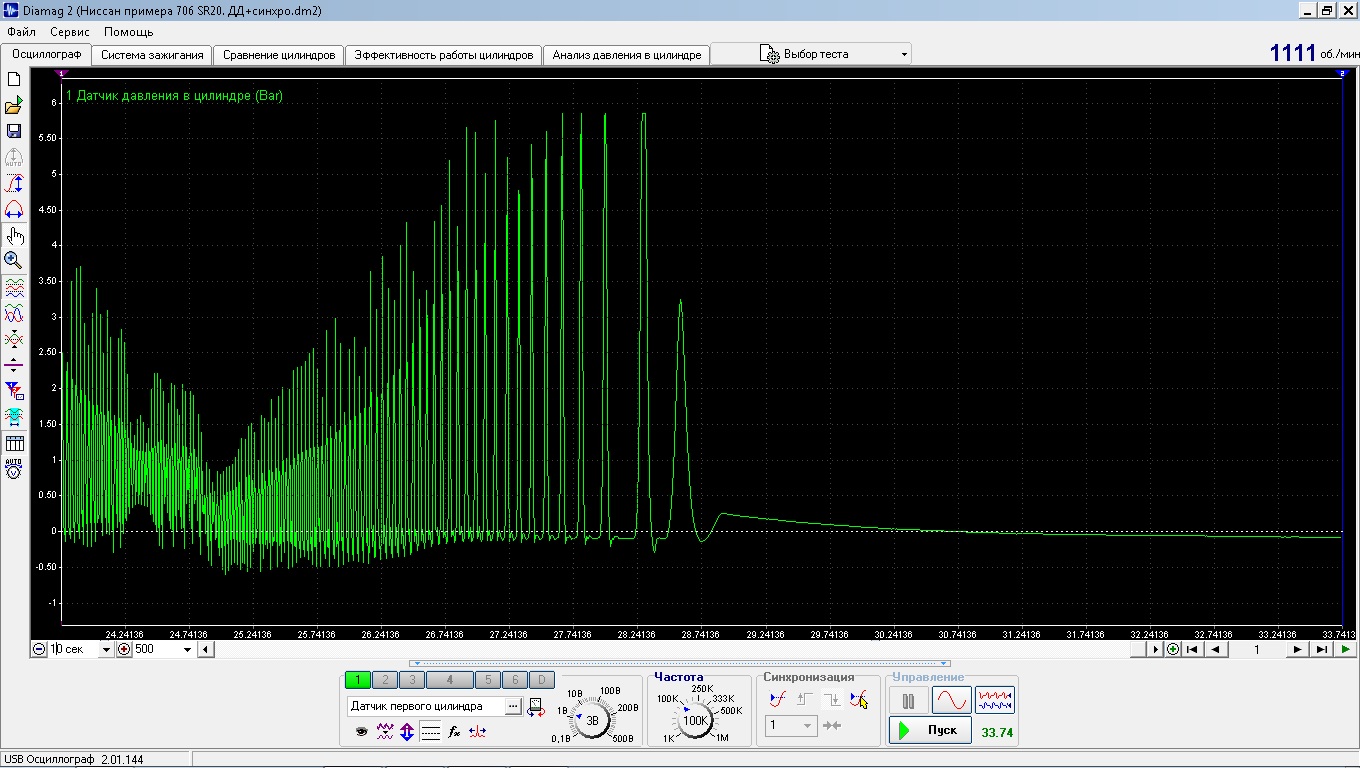The image size is (1360, 768).
Task: Click the table grid icon
Action: pyautogui.click(x=14, y=443)
